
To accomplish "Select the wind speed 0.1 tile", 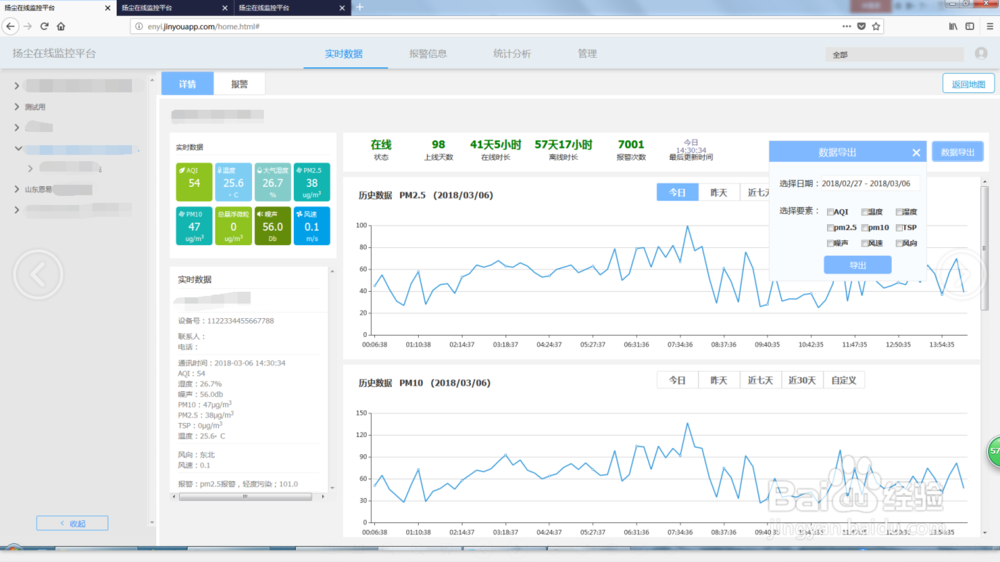I will (x=312, y=226).
